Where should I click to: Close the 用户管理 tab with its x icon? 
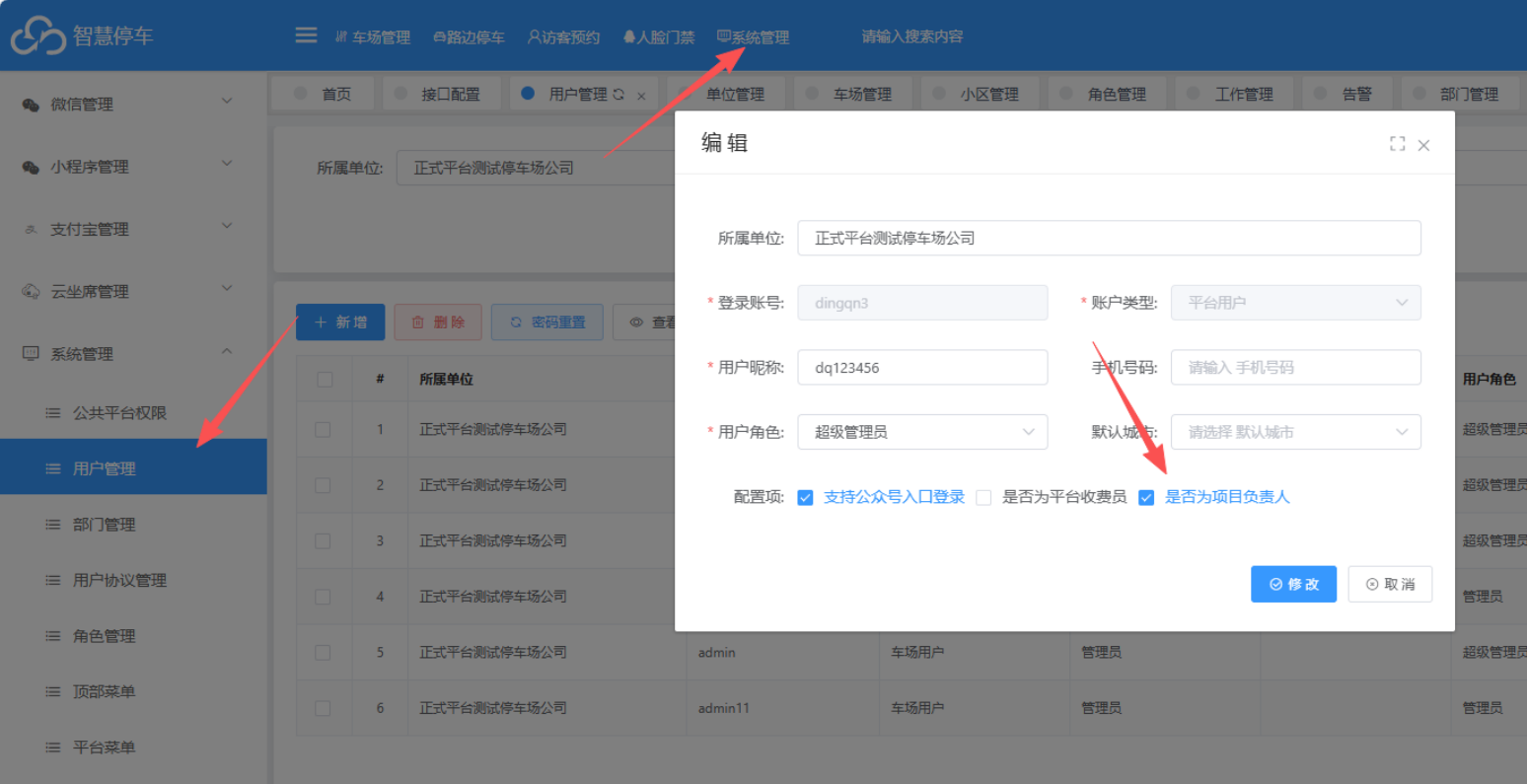pyautogui.click(x=641, y=96)
